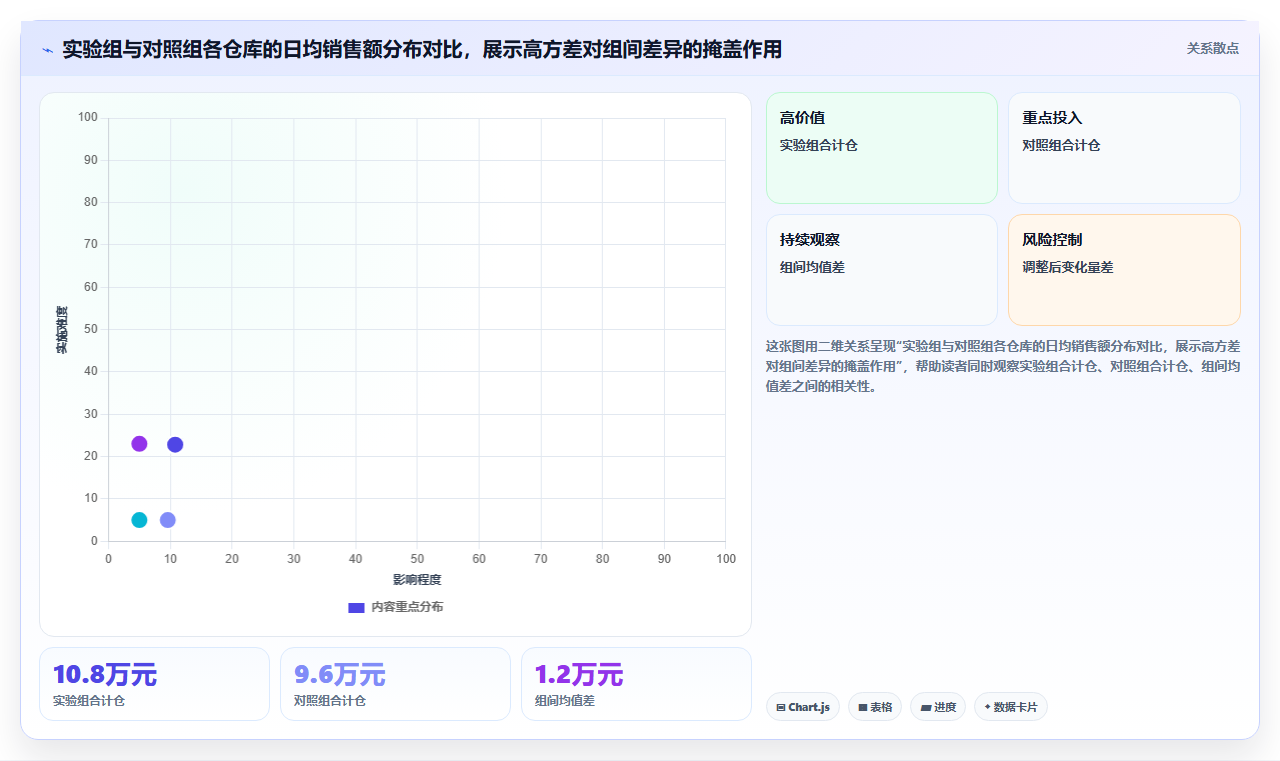The height and width of the screenshot is (761, 1280).
Task: Click the 影响程度 x-axis label
Action: tap(417, 580)
